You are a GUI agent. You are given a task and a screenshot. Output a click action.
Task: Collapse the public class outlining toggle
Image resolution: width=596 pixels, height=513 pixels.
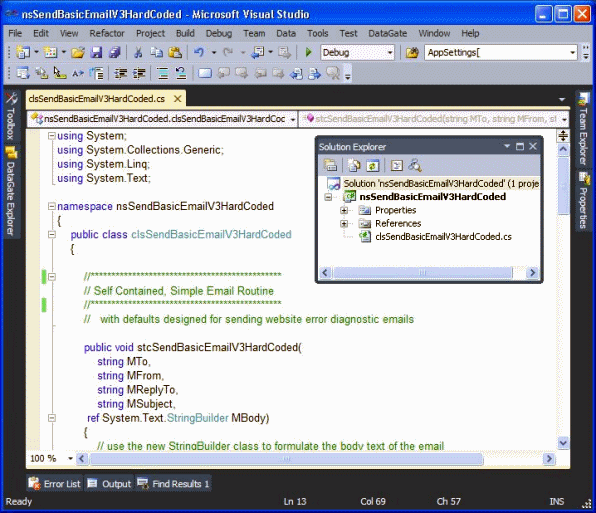(52, 234)
